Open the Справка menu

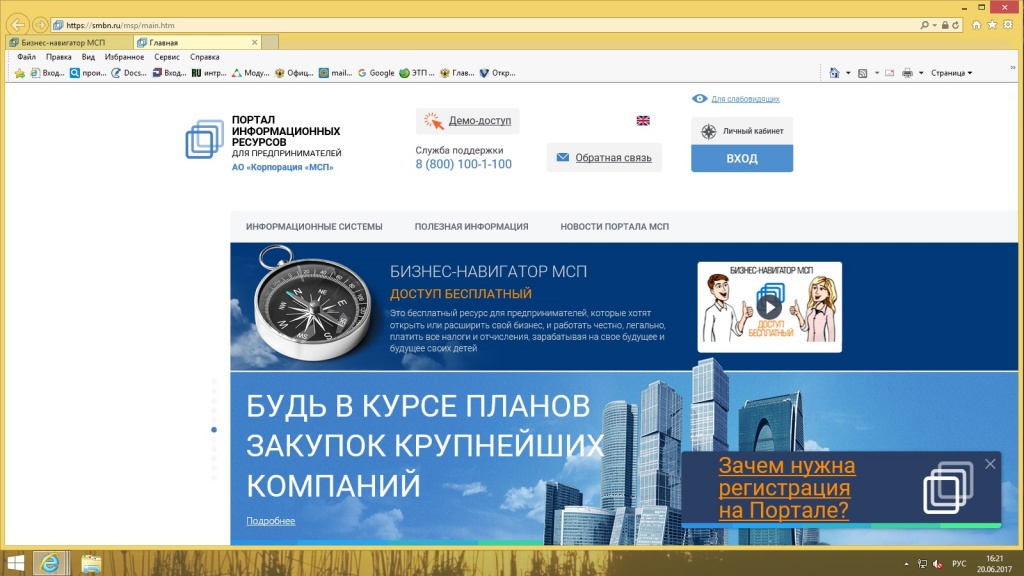pos(204,57)
